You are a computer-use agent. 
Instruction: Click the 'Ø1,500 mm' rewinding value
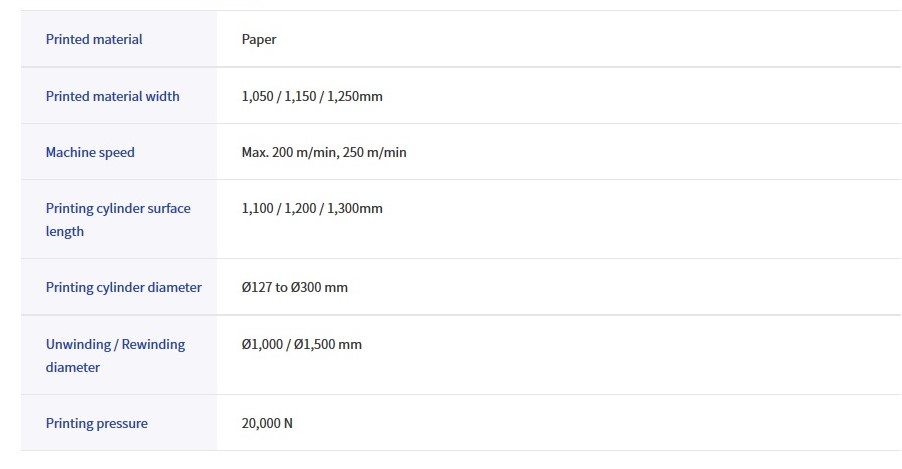tap(328, 344)
